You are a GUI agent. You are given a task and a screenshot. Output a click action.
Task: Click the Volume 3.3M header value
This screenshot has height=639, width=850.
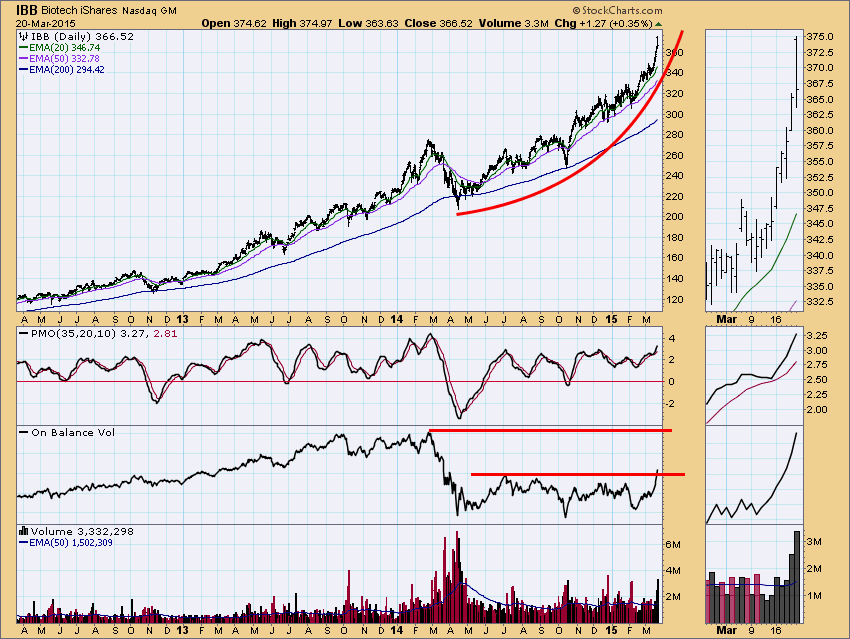coord(513,23)
